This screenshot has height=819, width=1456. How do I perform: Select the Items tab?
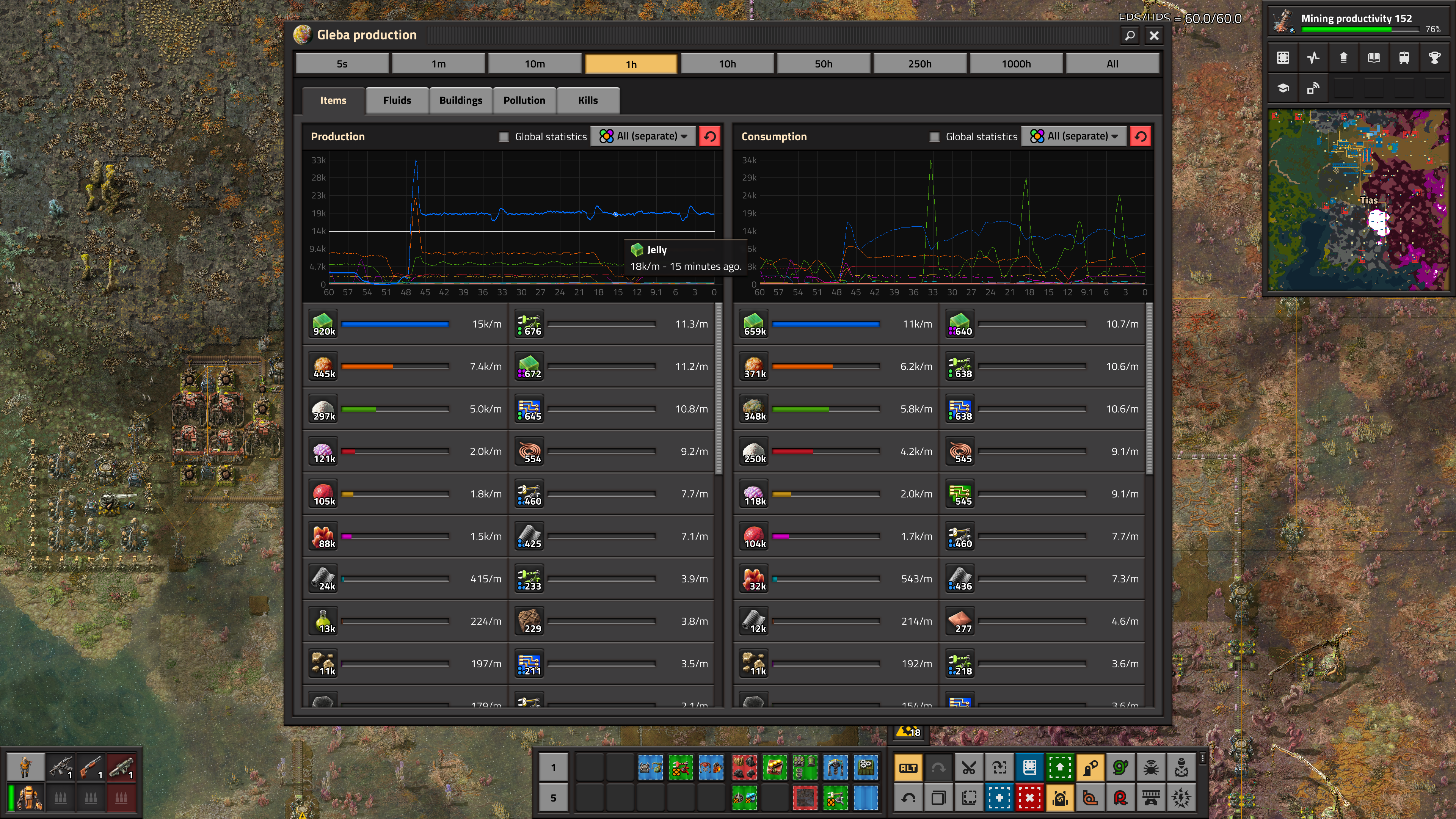[x=333, y=100]
